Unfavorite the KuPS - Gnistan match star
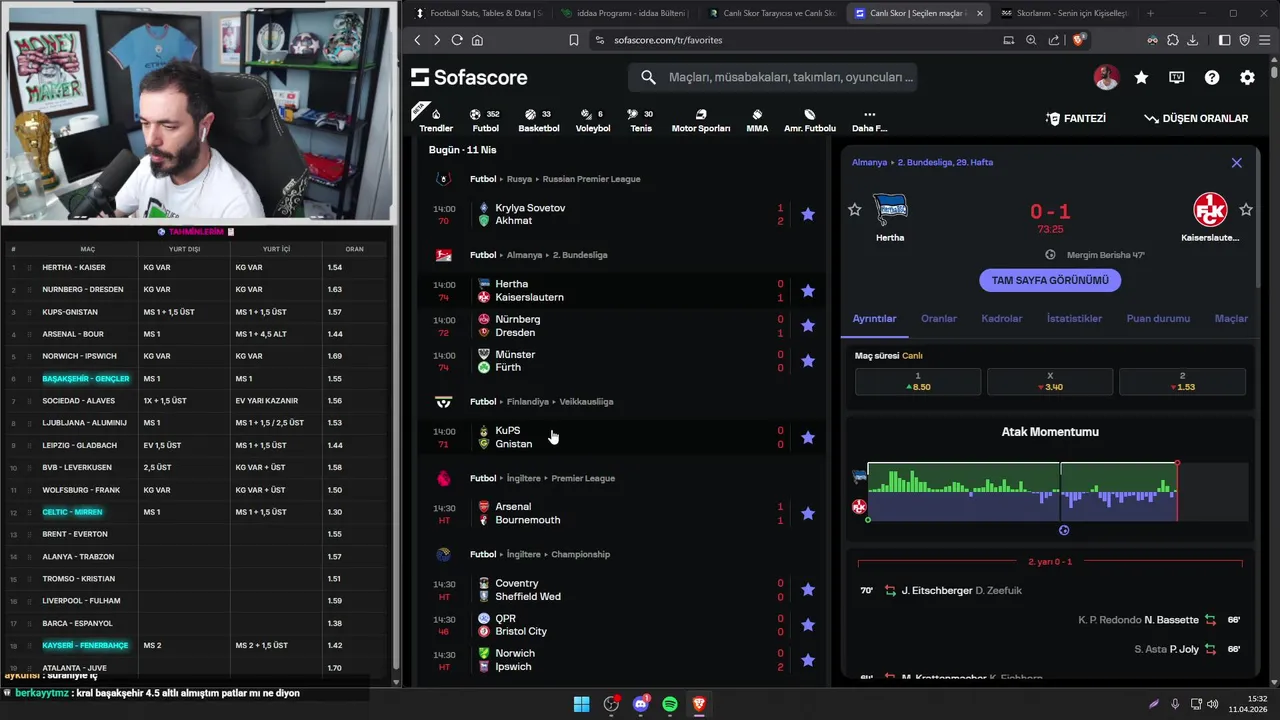 point(808,437)
